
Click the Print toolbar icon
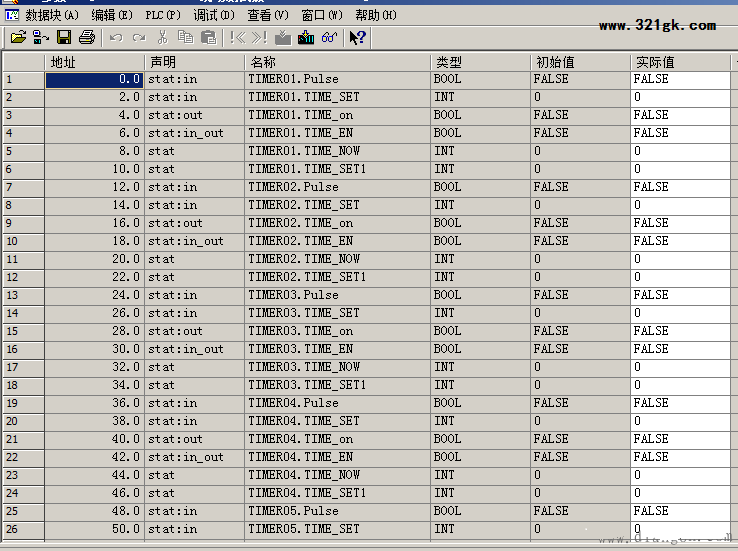tap(87, 37)
